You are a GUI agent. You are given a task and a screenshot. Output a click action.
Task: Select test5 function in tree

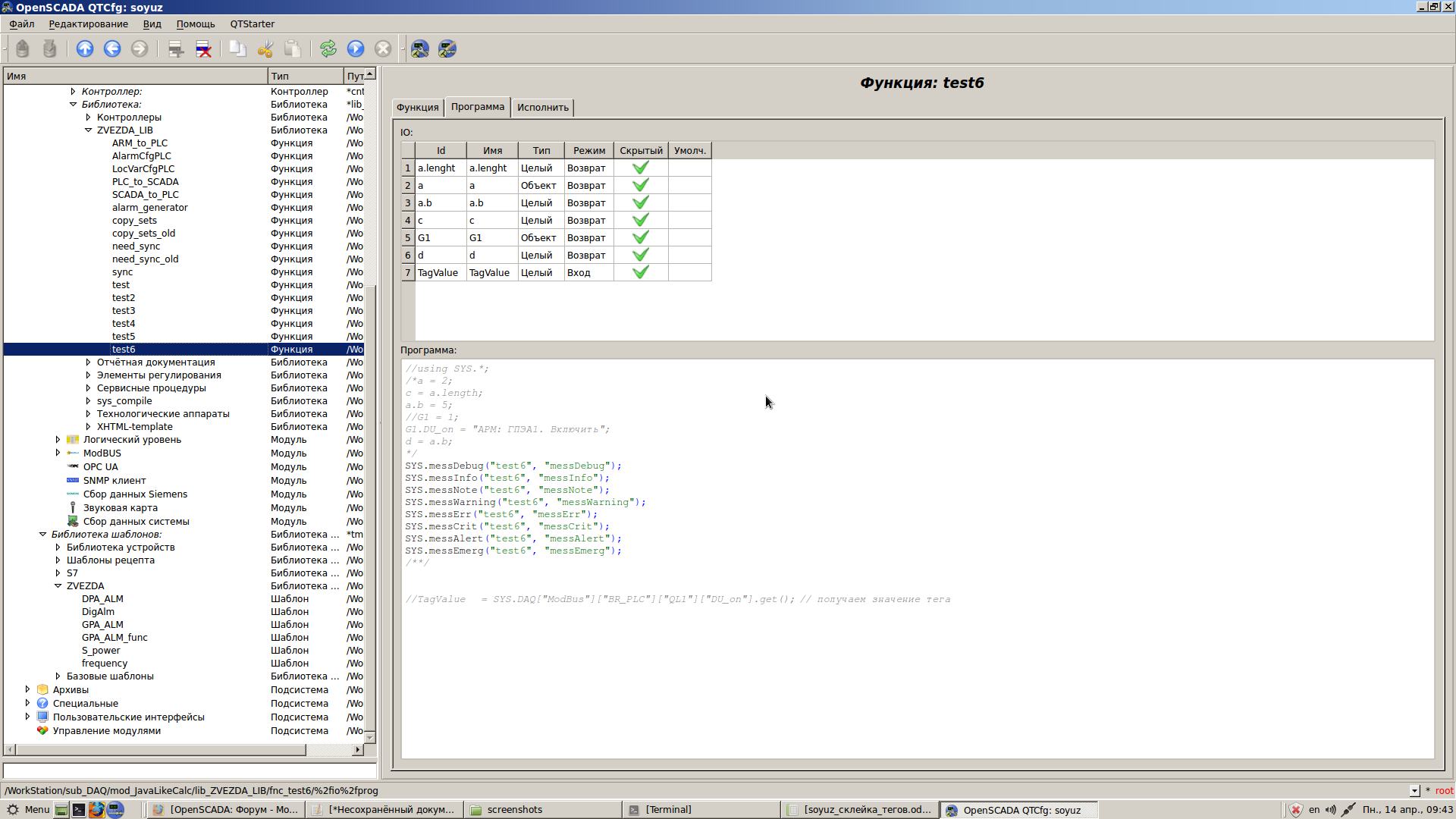(x=124, y=337)
